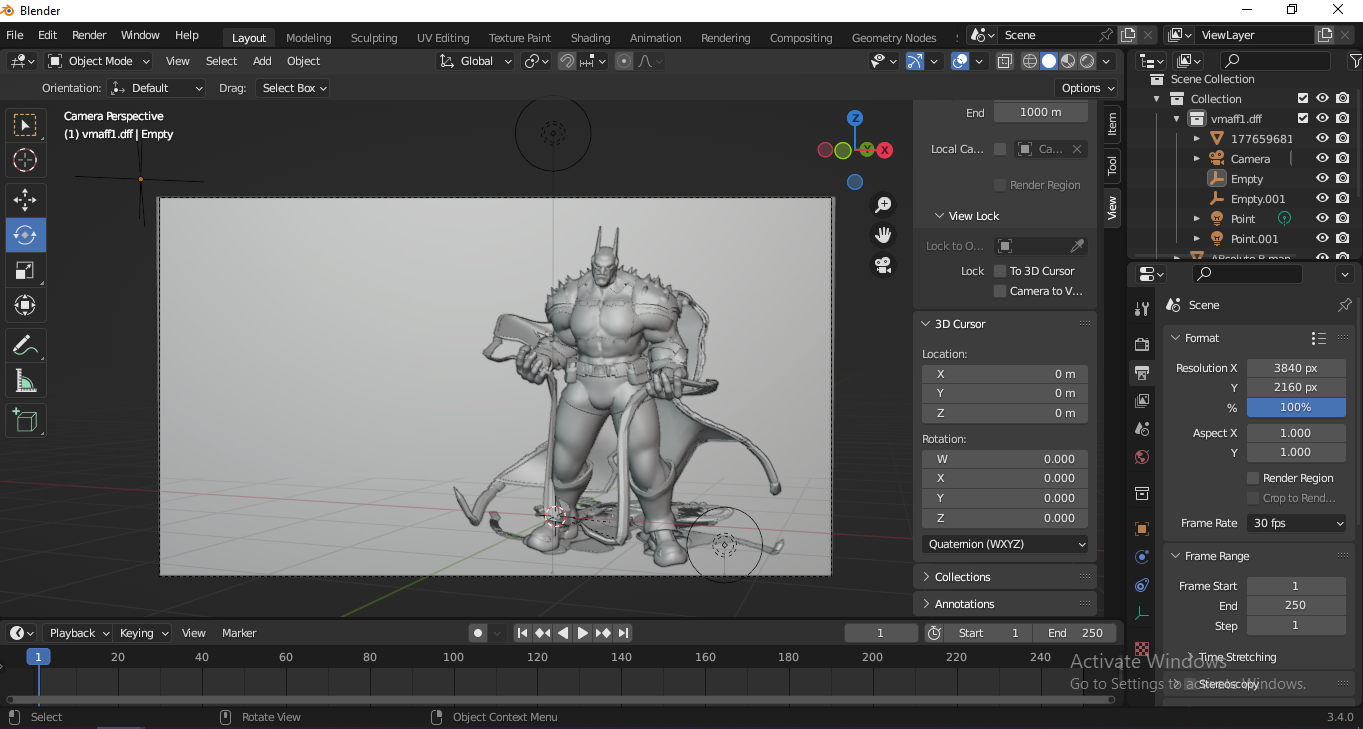Enable Lock To 3D Cursor checkbox
This screenshot has height=729, width=1363.
(1000, 271)
